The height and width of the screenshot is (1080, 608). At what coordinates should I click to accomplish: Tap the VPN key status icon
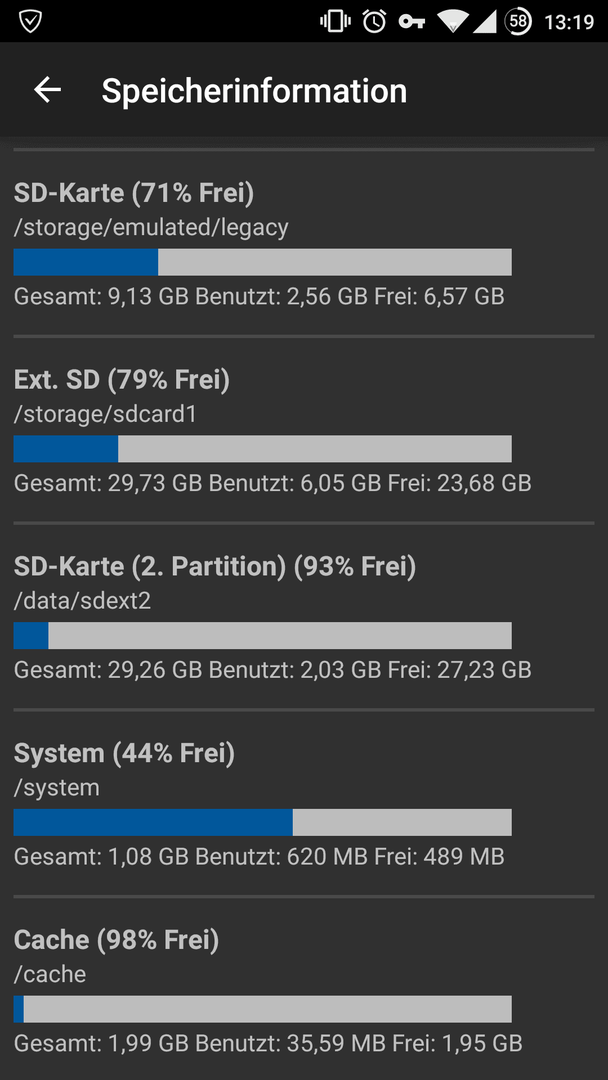coord(411,21)
